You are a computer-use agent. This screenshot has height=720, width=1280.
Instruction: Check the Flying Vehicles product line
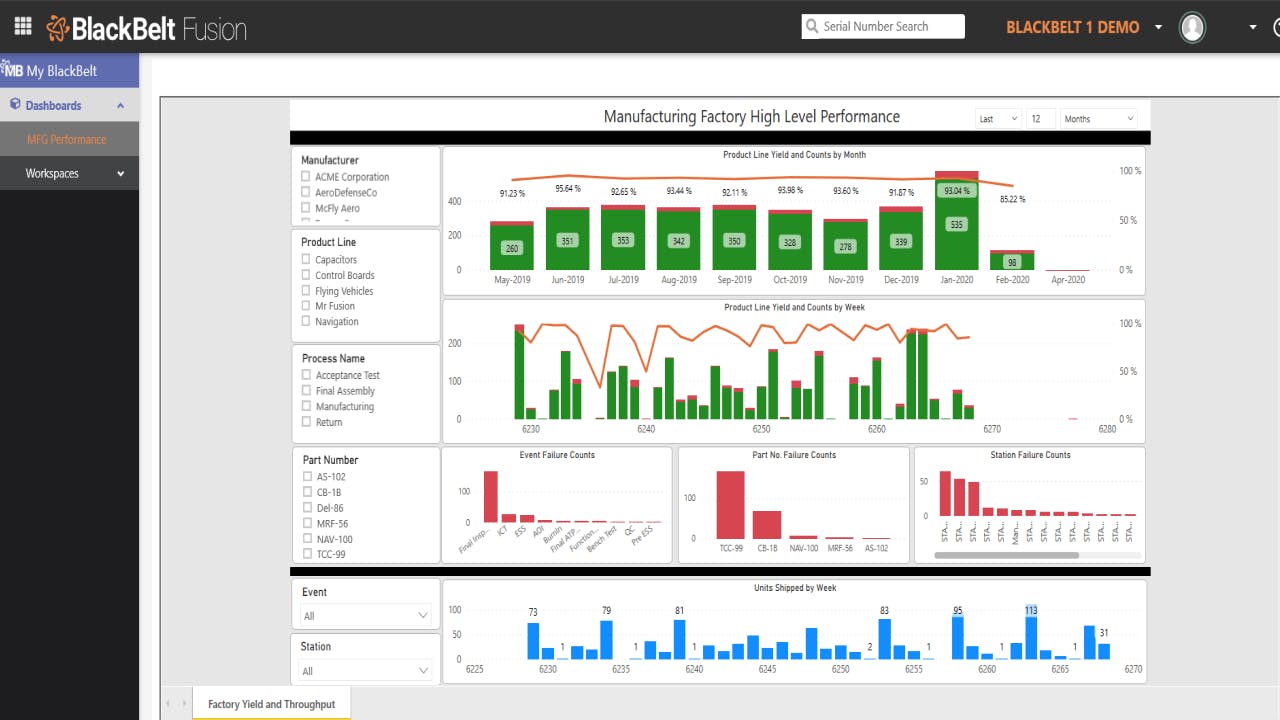[x=306, y=291]
